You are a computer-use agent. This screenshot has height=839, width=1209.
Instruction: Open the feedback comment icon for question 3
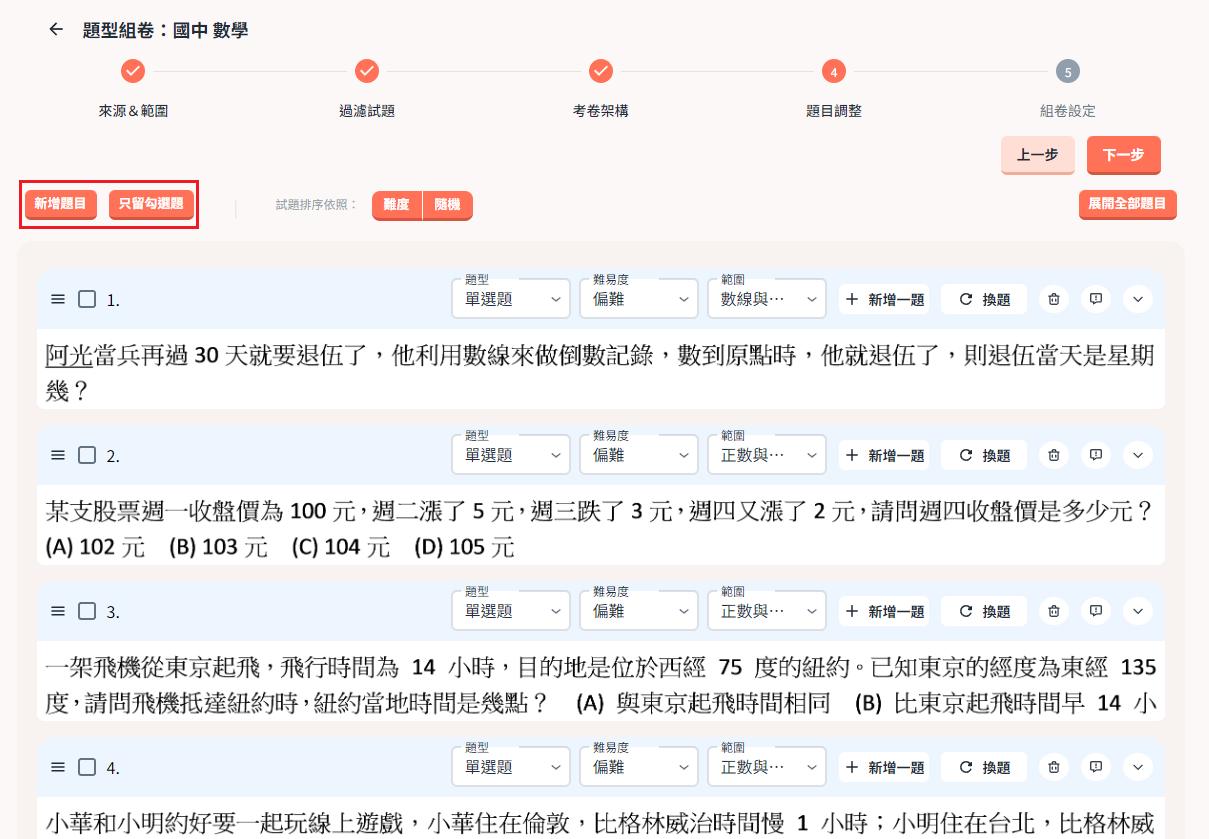pos(1096,611)
